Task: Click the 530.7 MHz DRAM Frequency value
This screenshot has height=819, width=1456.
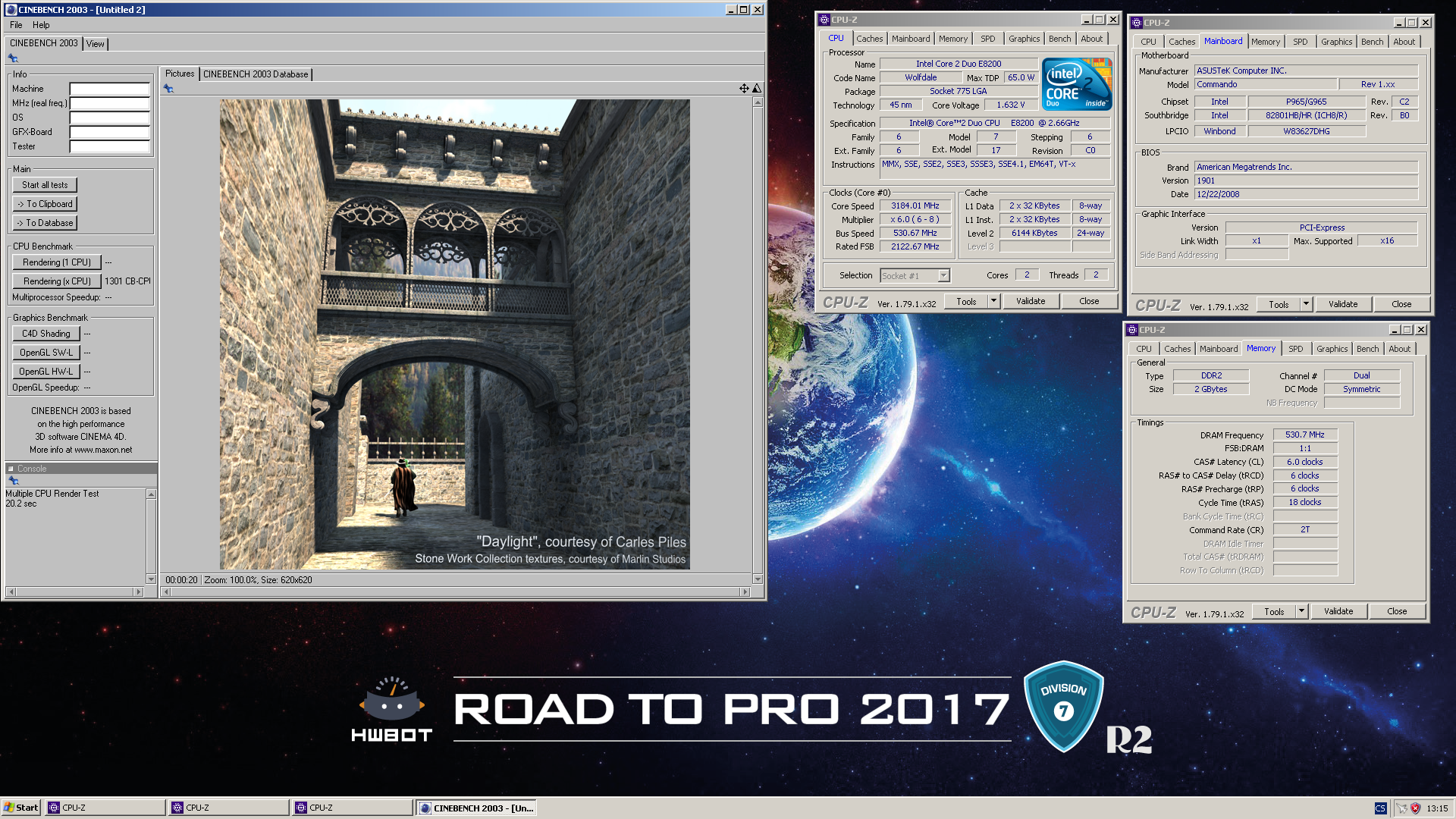Action: (x=1305, y=435)
